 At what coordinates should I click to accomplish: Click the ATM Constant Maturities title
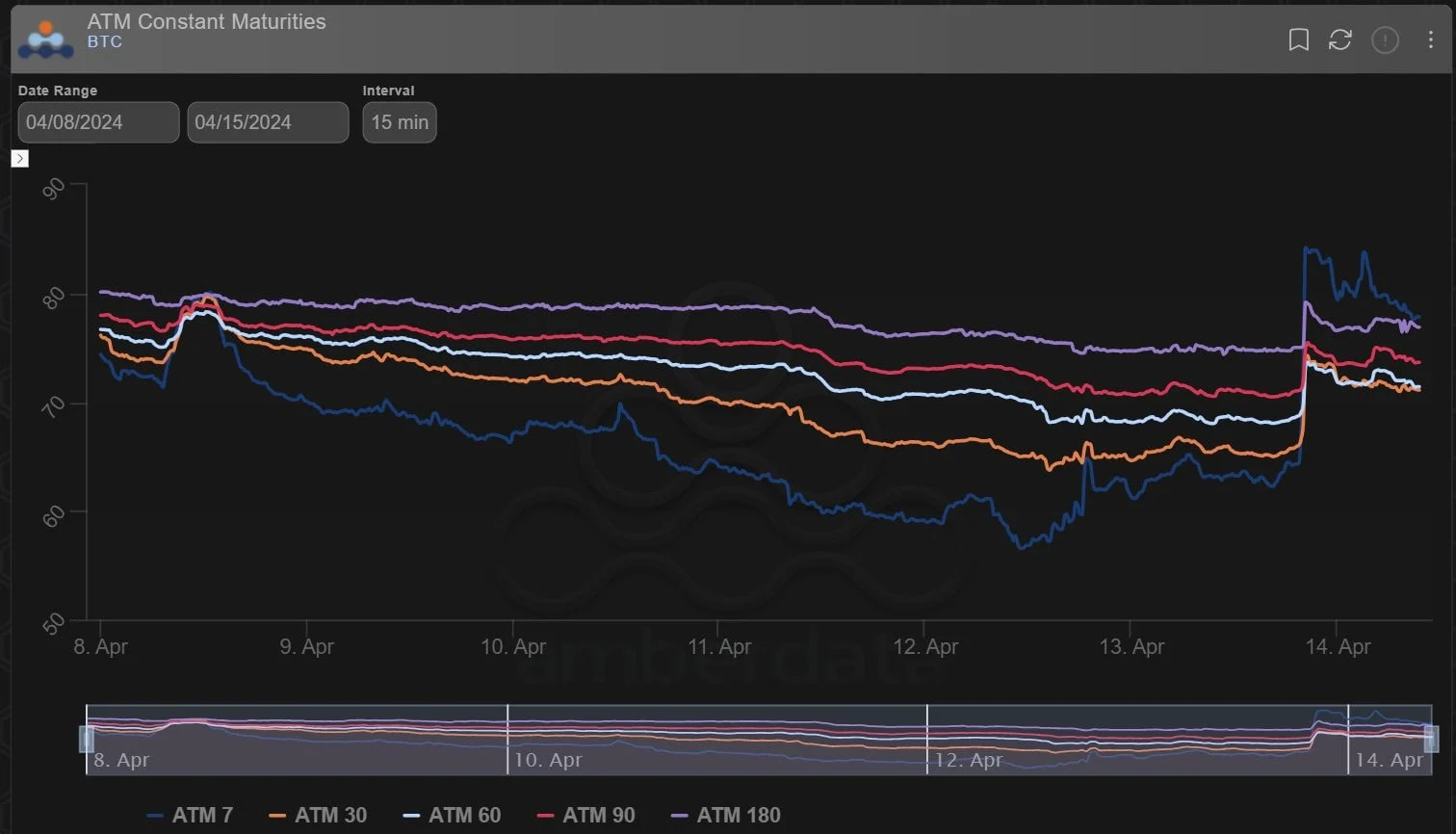pos(206,21)
